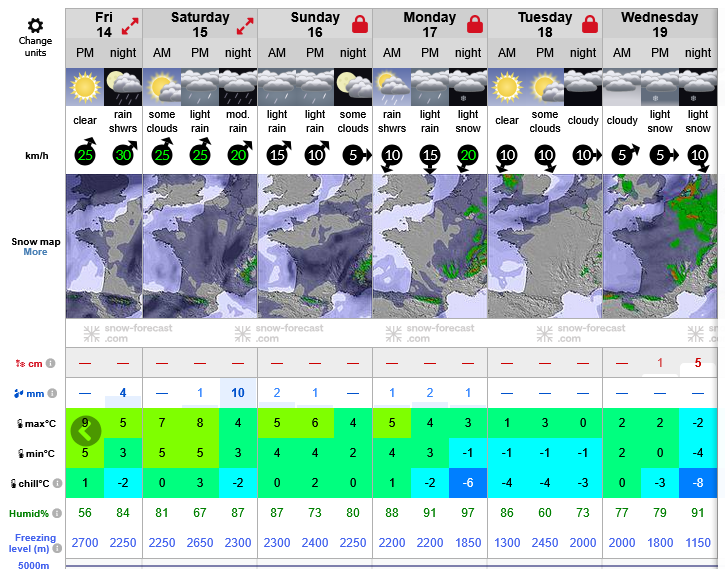725x569 pixels.
Task: Click Saturday night 20 km/h wind icon
Action: [x=239, y=153]
